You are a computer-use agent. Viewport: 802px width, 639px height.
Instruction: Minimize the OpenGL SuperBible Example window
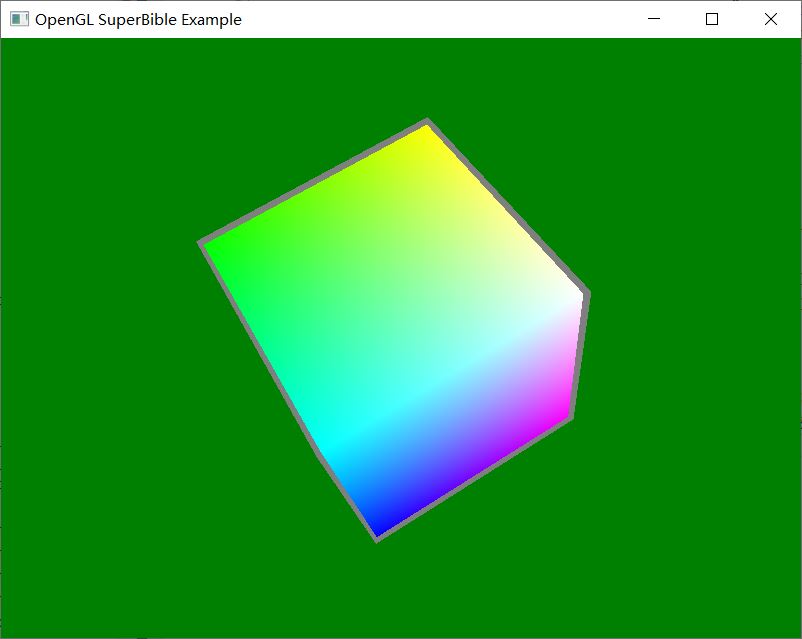(654, 19)
